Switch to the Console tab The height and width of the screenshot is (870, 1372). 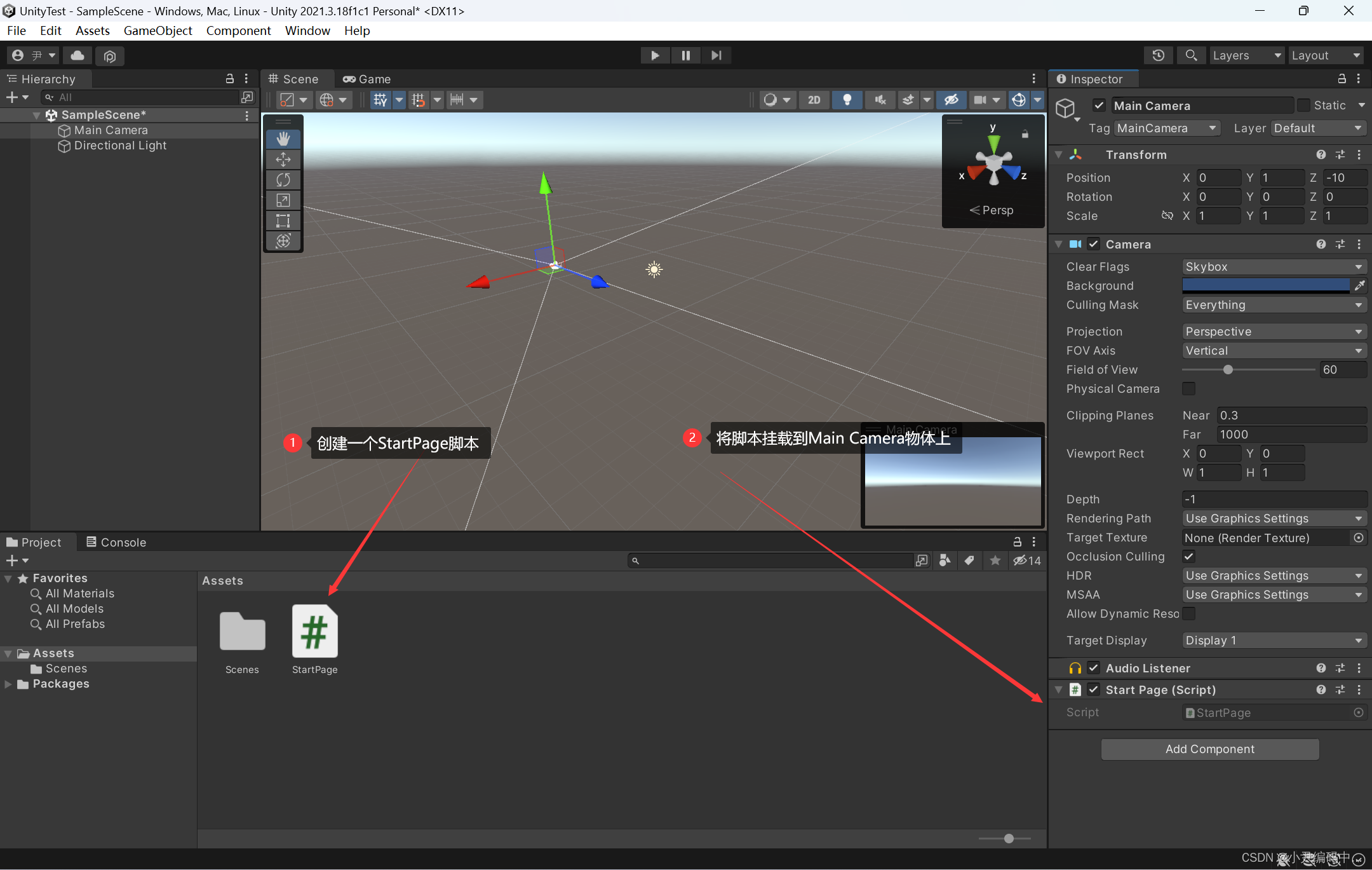pyautogui.click(x=116, y=542)
